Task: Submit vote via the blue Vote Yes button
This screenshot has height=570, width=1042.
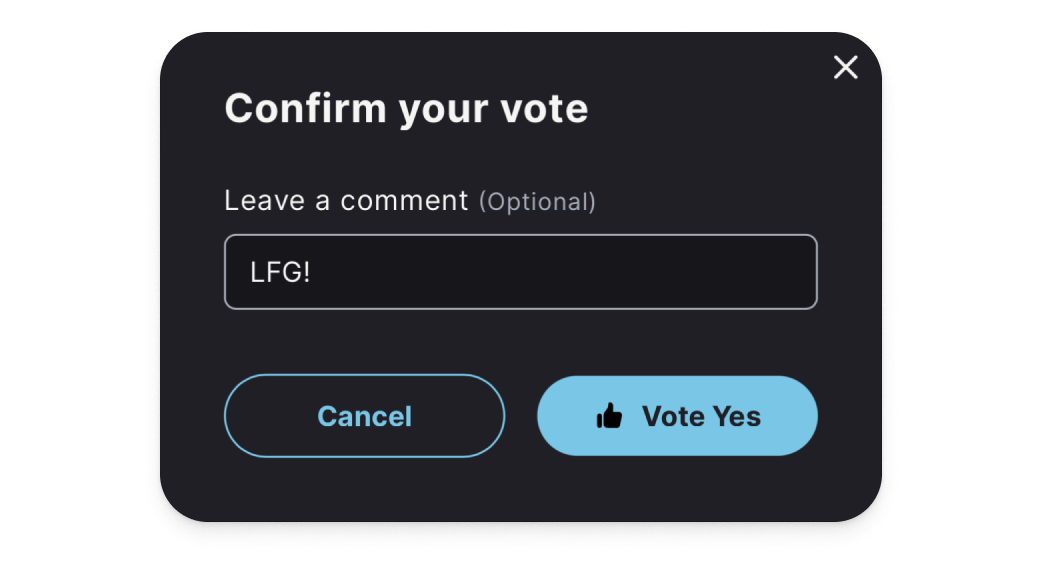Action: coord(677,416)
